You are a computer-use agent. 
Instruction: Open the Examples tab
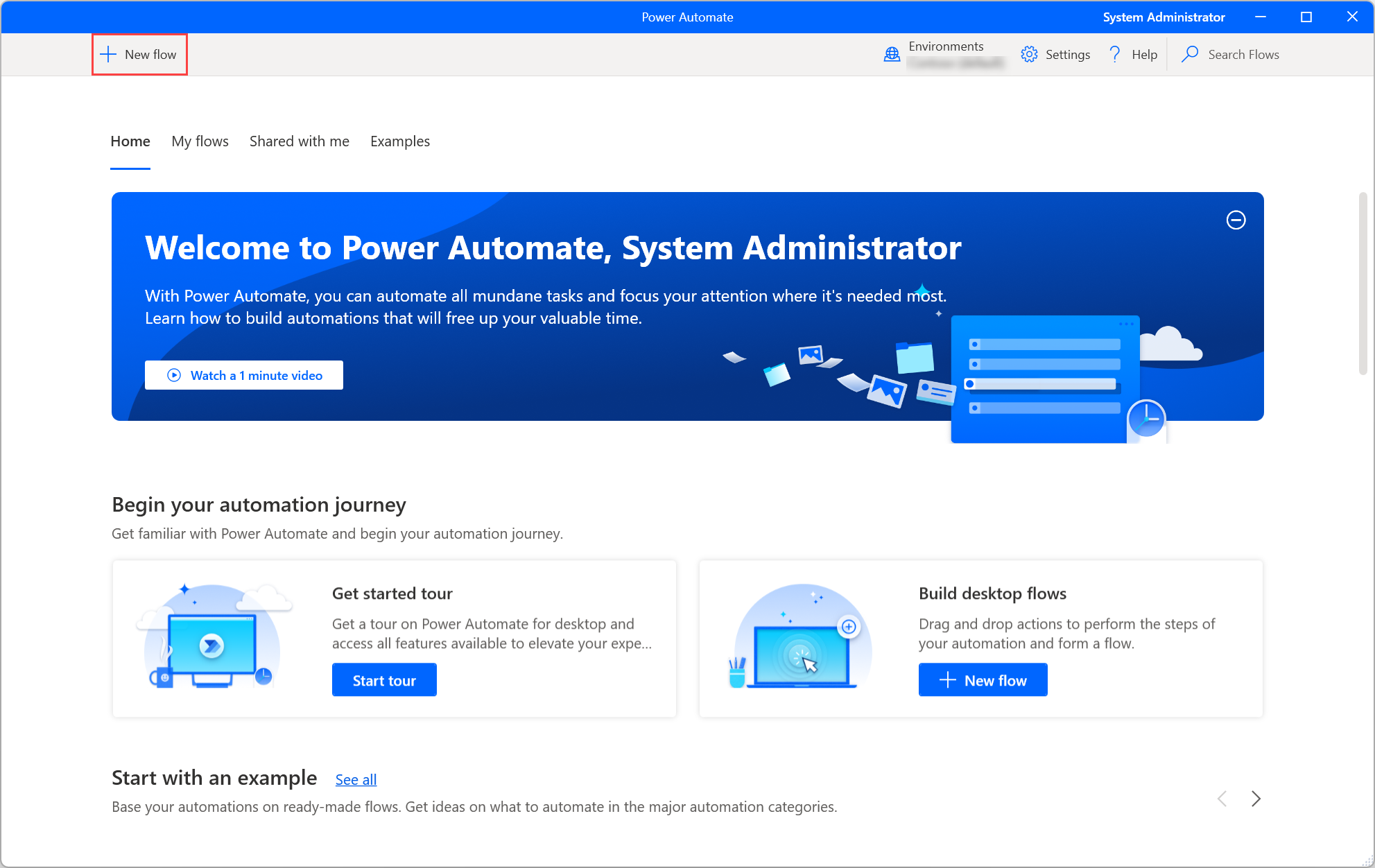[399, 141]
